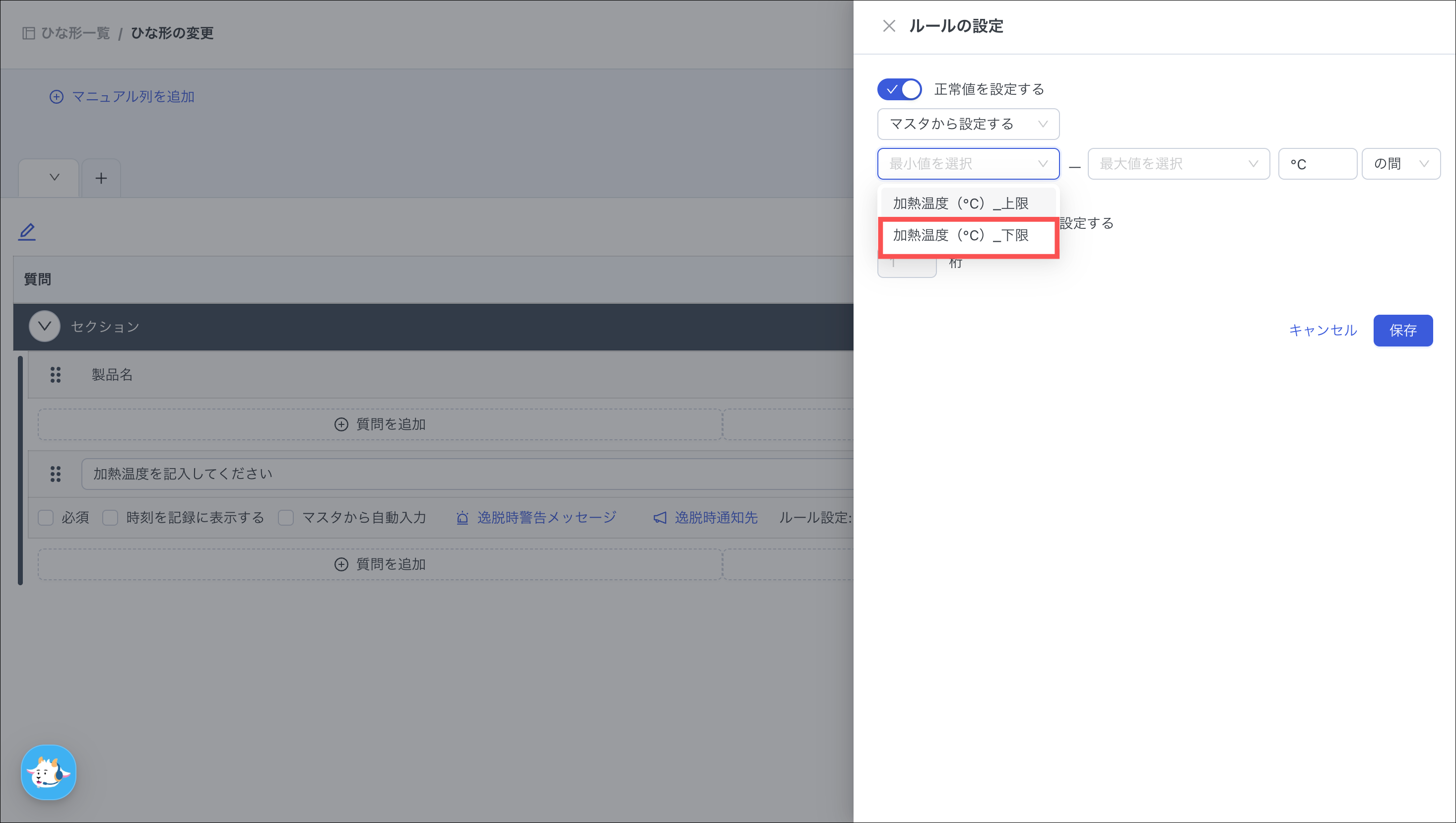The width and height of the screenshot is (1456, 823).
Task: Open the 最大値を選択 dropdown
Action: point(1178,164)
